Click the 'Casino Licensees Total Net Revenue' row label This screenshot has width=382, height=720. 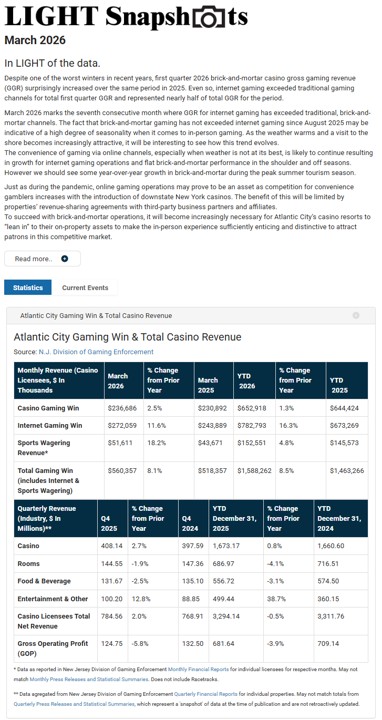coord(54,621)
